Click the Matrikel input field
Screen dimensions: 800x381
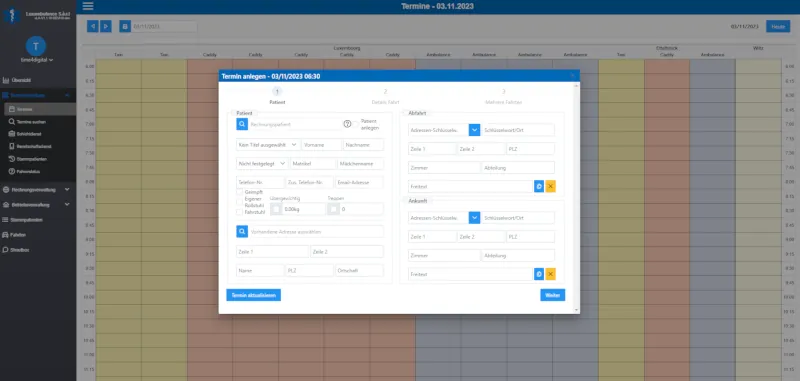[313, 164]
